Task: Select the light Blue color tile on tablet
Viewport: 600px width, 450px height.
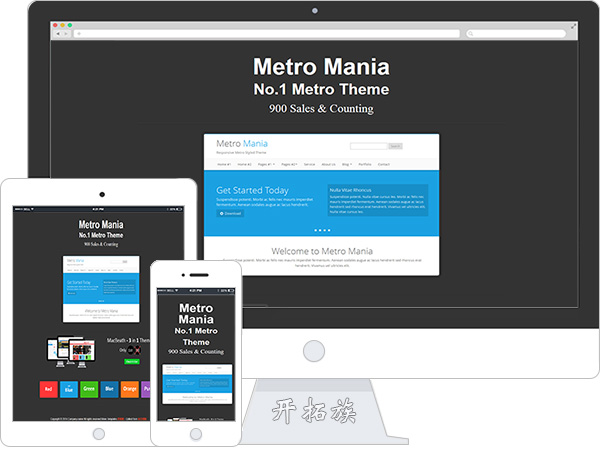Action: 69,389
